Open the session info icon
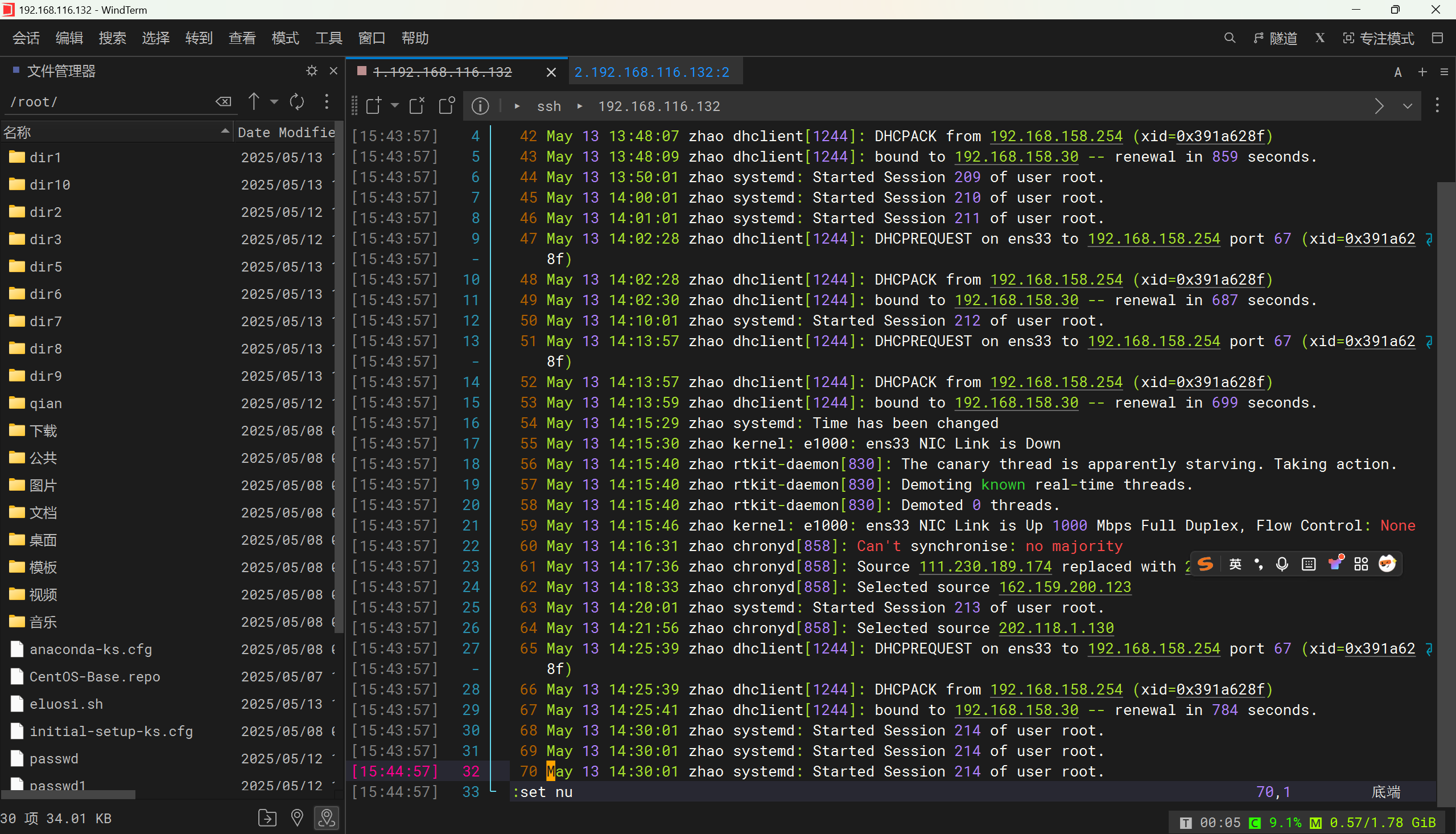The height and width of the screenshot is (834, 1456). (x=480, y=106)
